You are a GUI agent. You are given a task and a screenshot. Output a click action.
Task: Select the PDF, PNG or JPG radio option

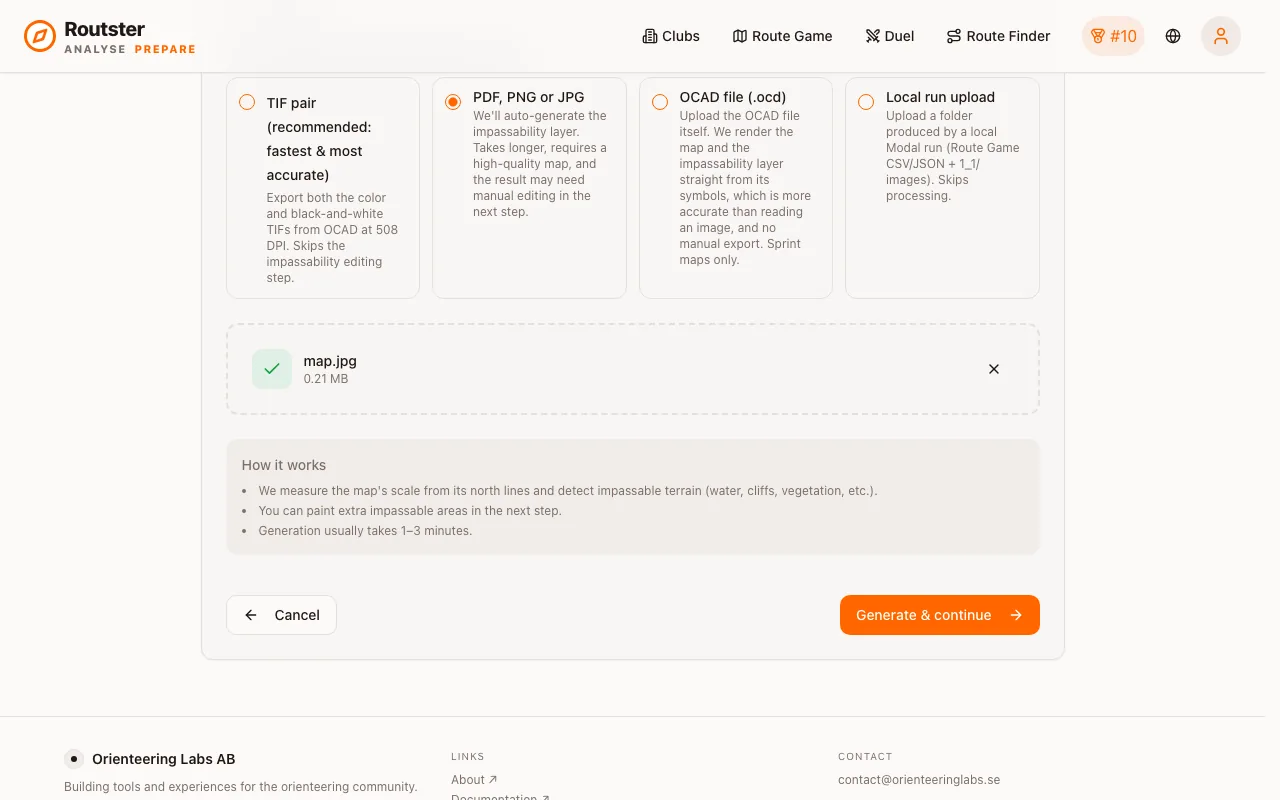click(x=453, y=102)
